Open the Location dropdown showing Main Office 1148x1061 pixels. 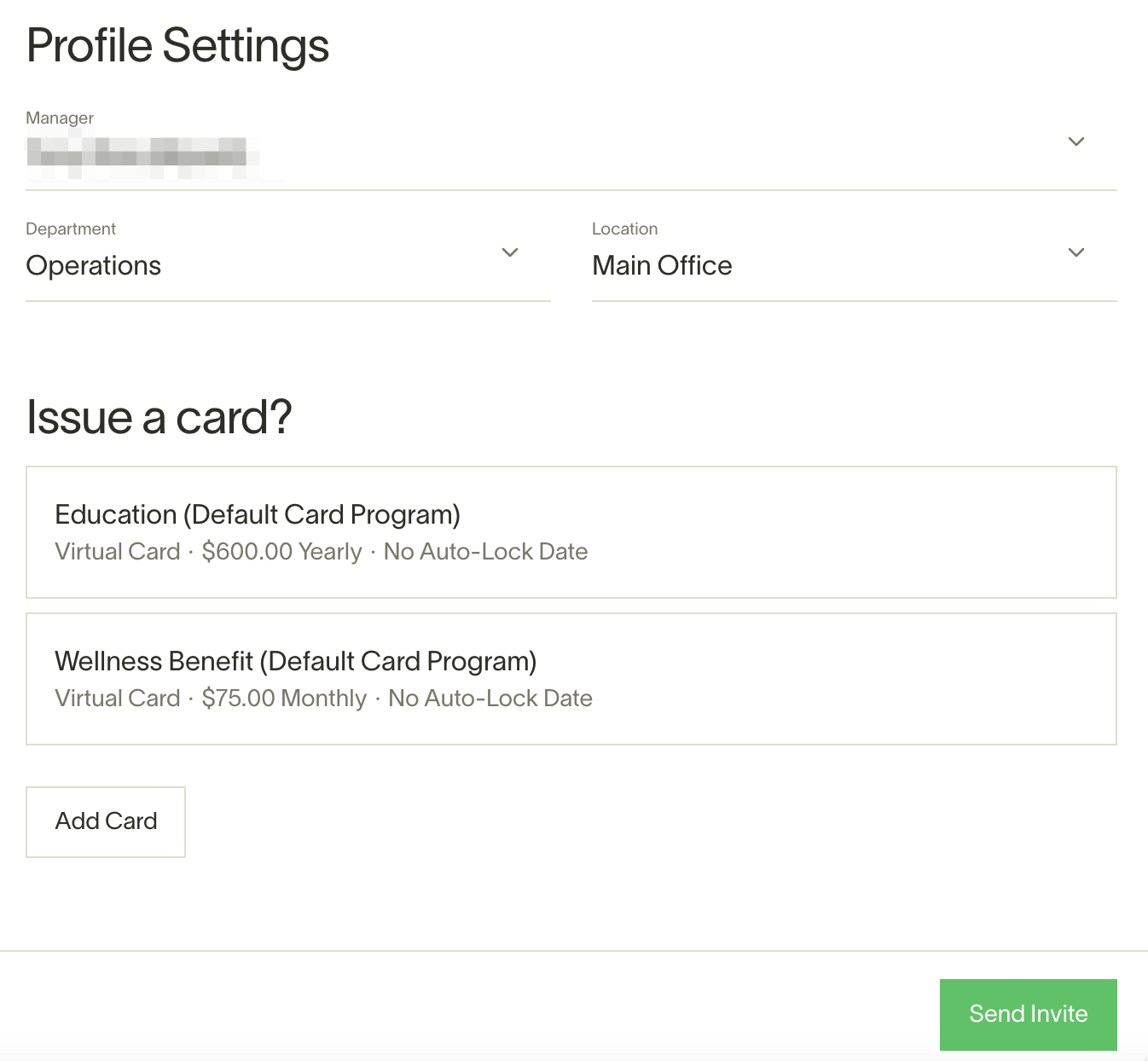854,259
